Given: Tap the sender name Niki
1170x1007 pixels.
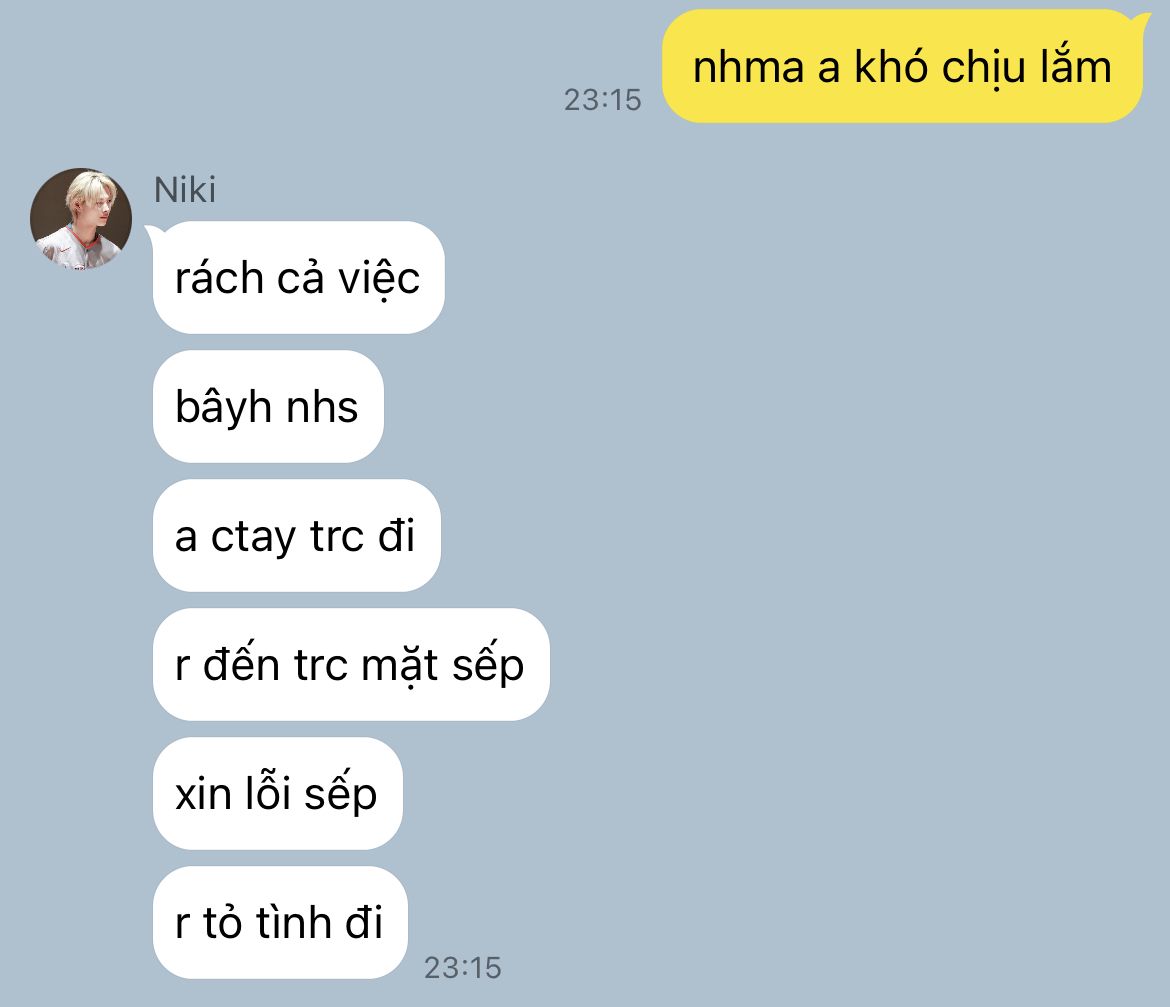Looking at the screenshot, I should click(185, 190).
